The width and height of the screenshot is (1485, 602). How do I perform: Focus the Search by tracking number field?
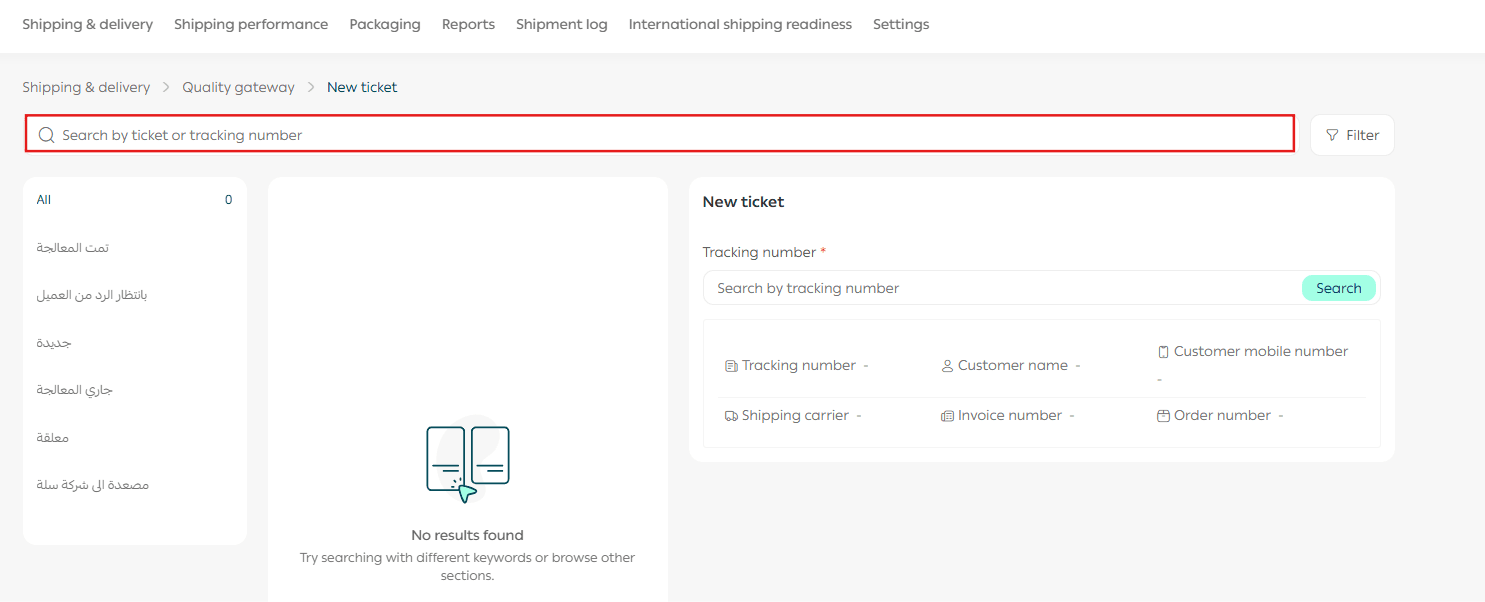[1000, 288]
